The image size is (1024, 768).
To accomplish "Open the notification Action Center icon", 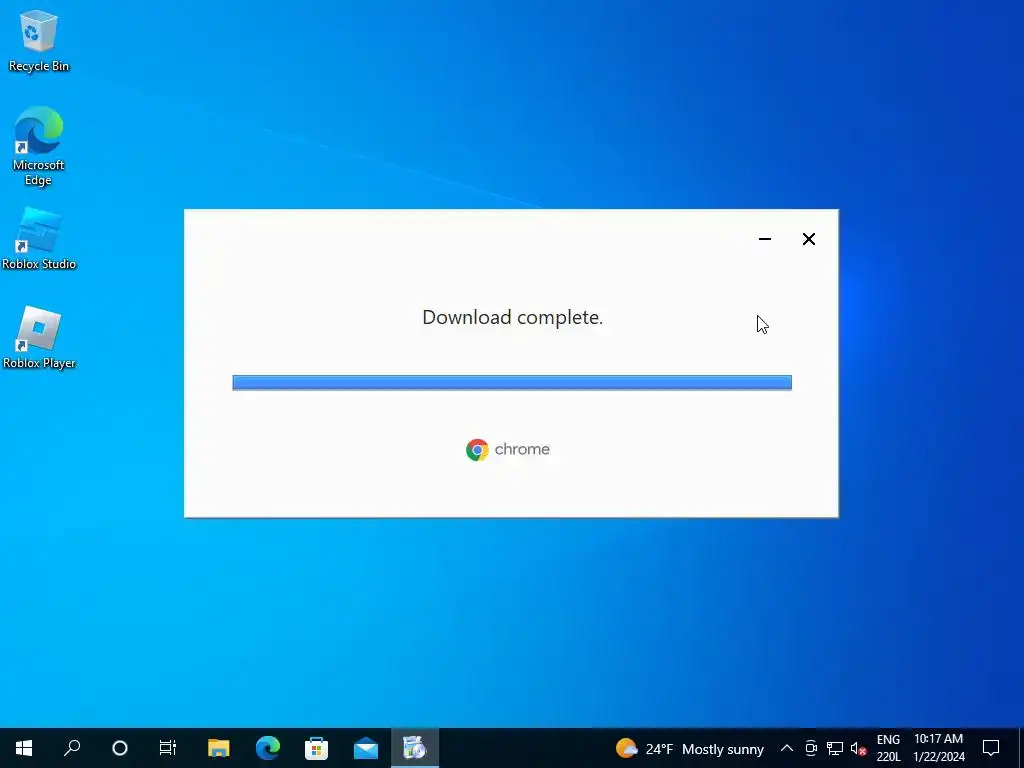I will click(x=991, y=748).
